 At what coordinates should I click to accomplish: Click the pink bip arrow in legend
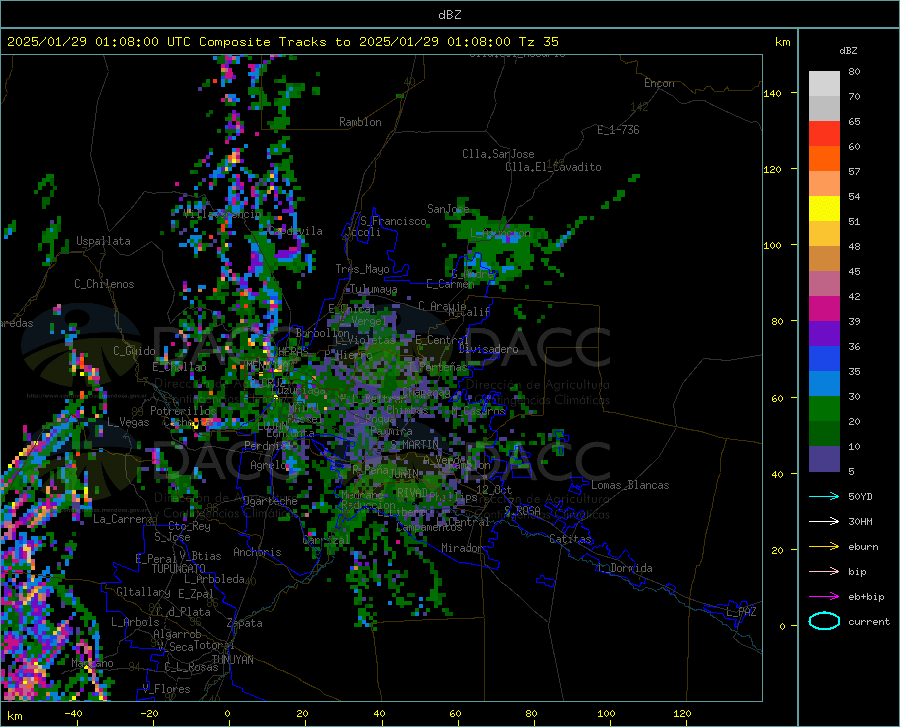click(x=824, y=572)
